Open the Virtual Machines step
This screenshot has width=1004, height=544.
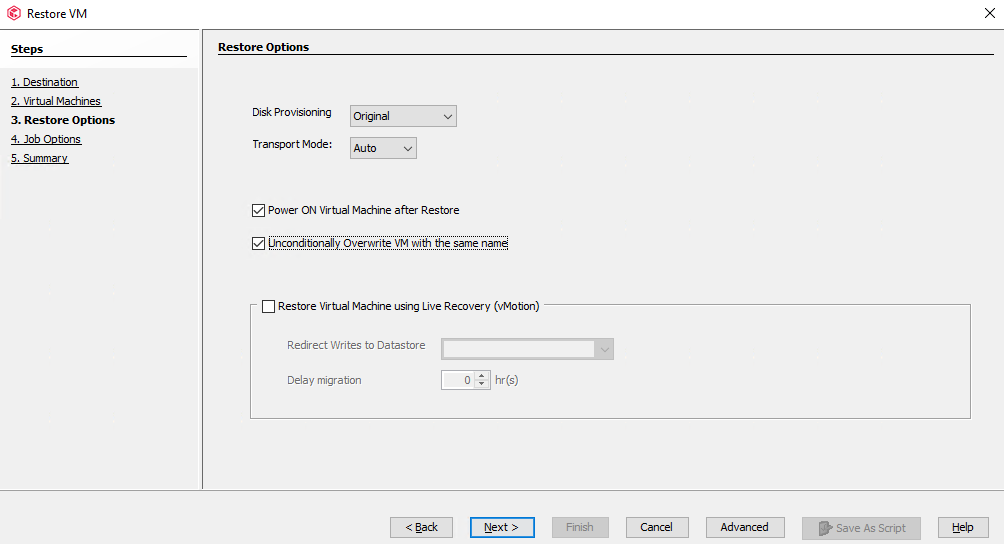click(56, 101)
